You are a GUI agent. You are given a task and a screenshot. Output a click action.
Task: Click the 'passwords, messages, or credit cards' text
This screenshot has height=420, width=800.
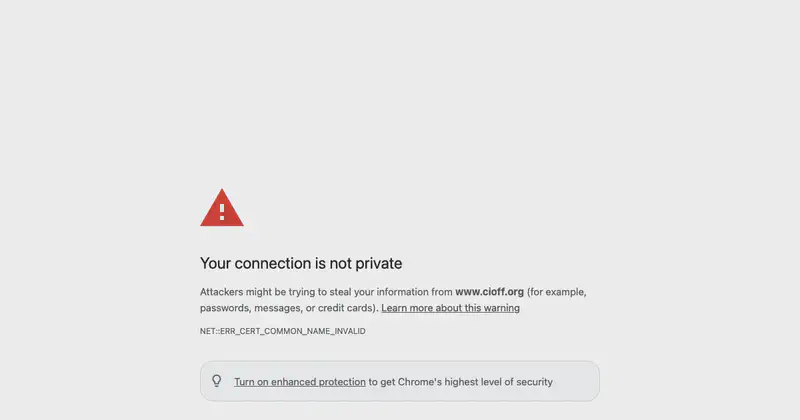288,308
